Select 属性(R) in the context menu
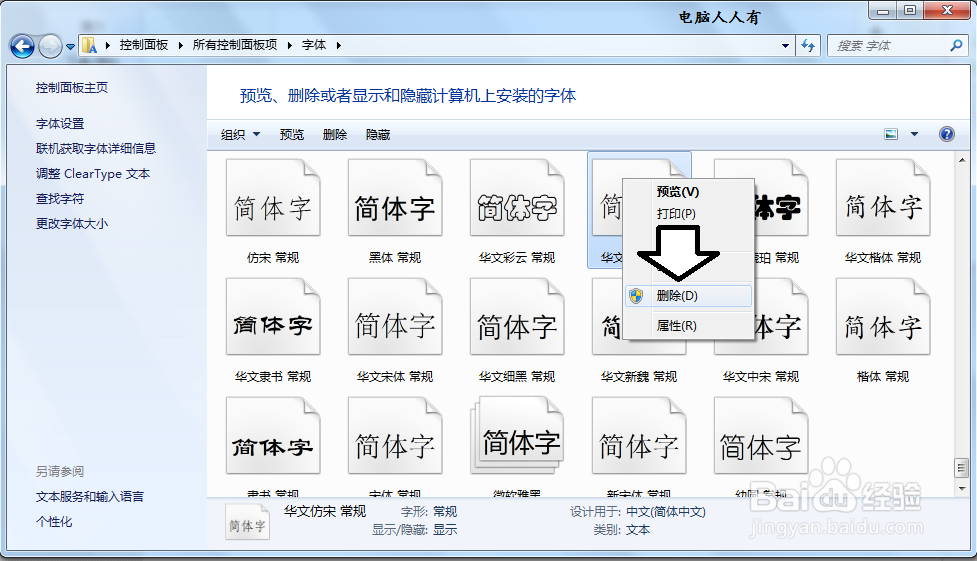977x561 pixels. 677,325
